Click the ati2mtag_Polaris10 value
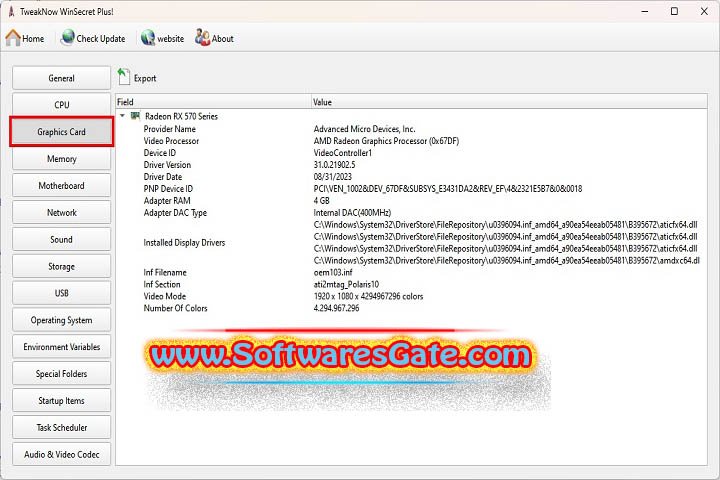 (346, 284)
